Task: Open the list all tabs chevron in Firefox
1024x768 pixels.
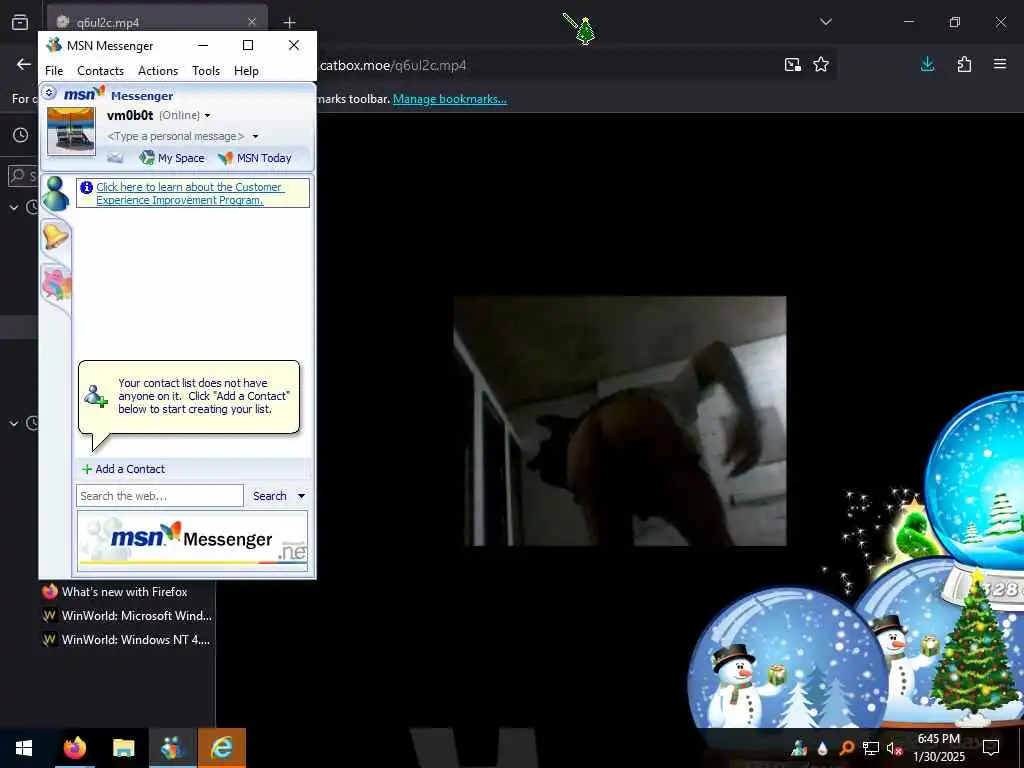Action: [826, 22]
